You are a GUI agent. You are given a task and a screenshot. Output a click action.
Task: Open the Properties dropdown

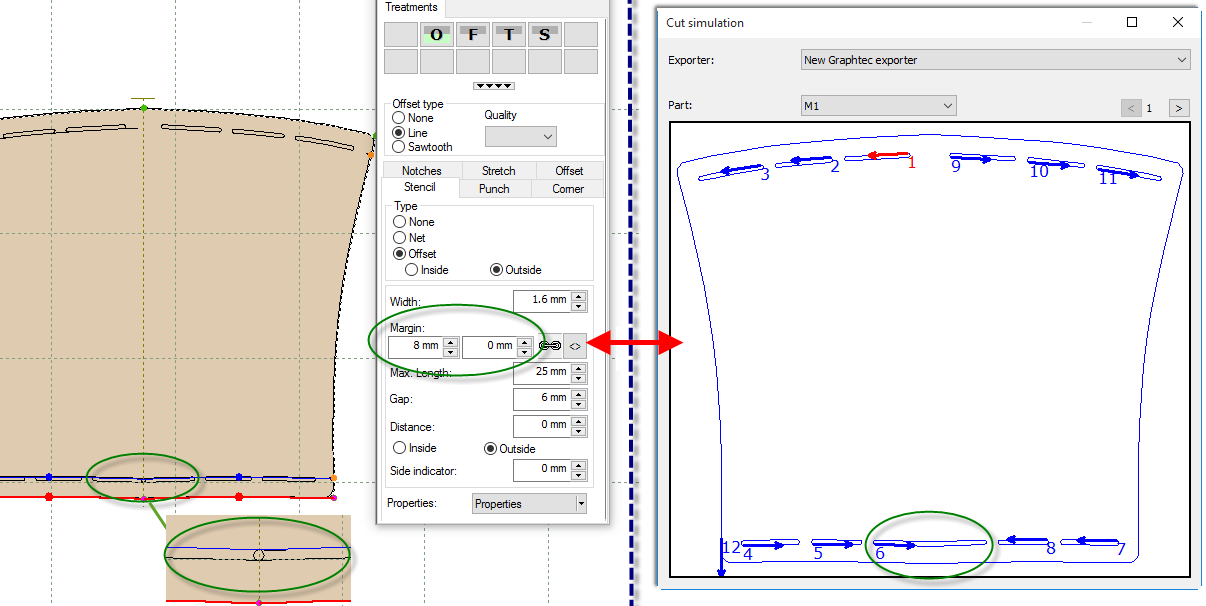(529, 504)
